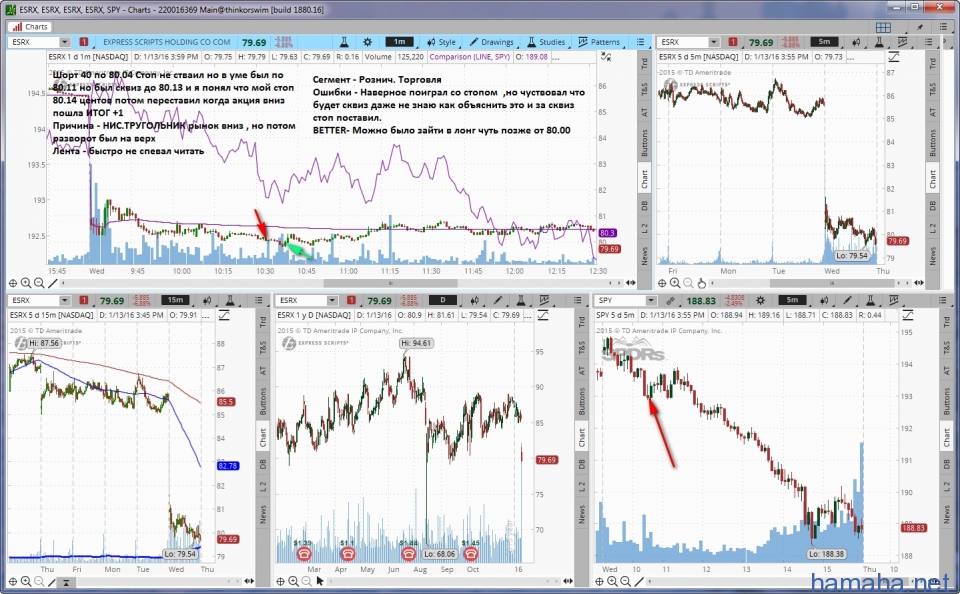Toggle the expand arrows at ESRX 15m chart corner

pos(249,581)
